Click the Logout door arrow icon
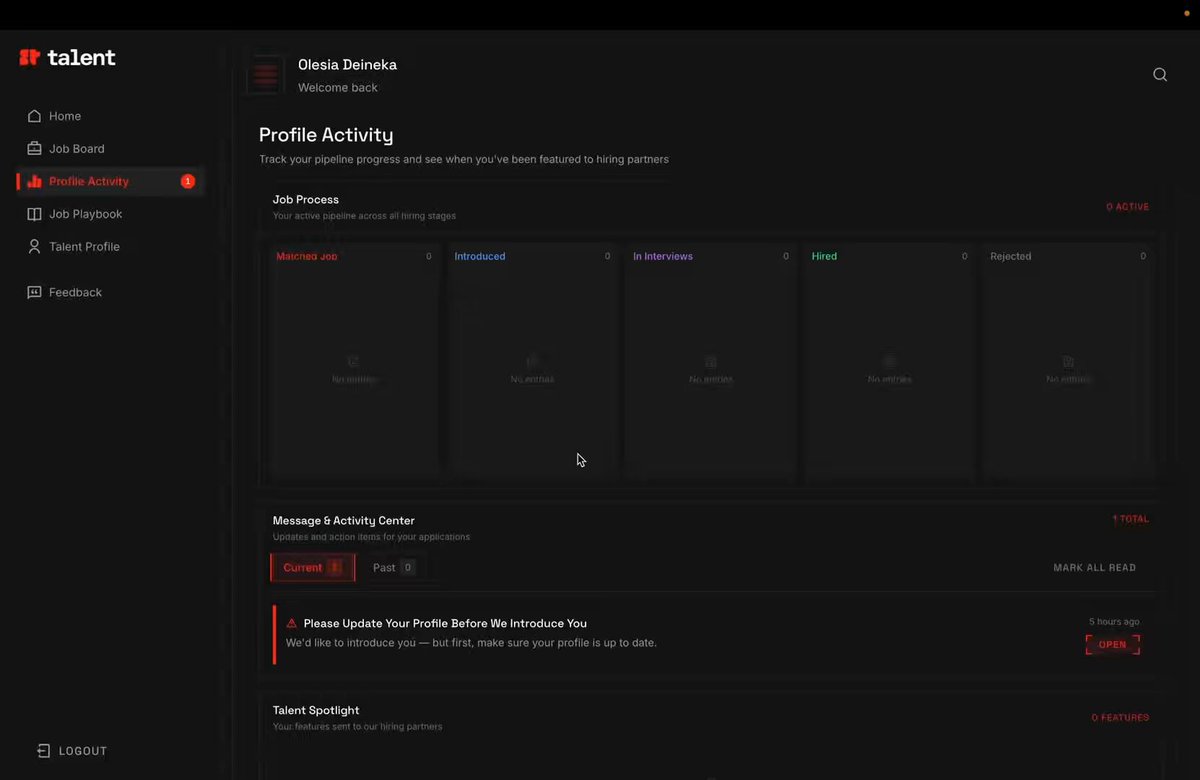 (x=43, y=751)
